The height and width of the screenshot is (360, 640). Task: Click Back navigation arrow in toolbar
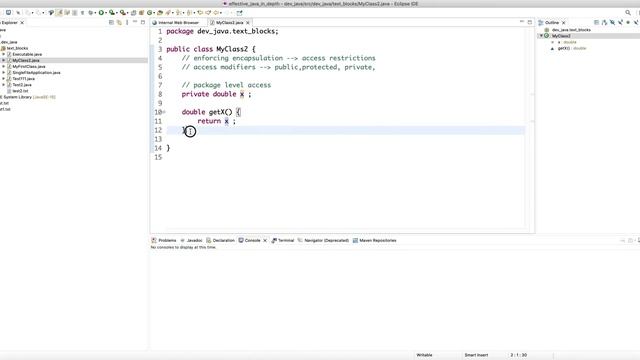(216, 13)
